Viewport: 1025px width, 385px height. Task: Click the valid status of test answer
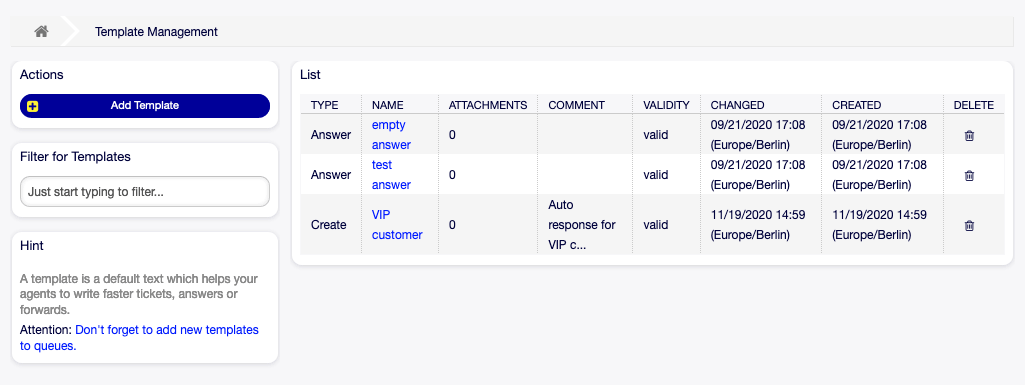[x=656, y=175]
